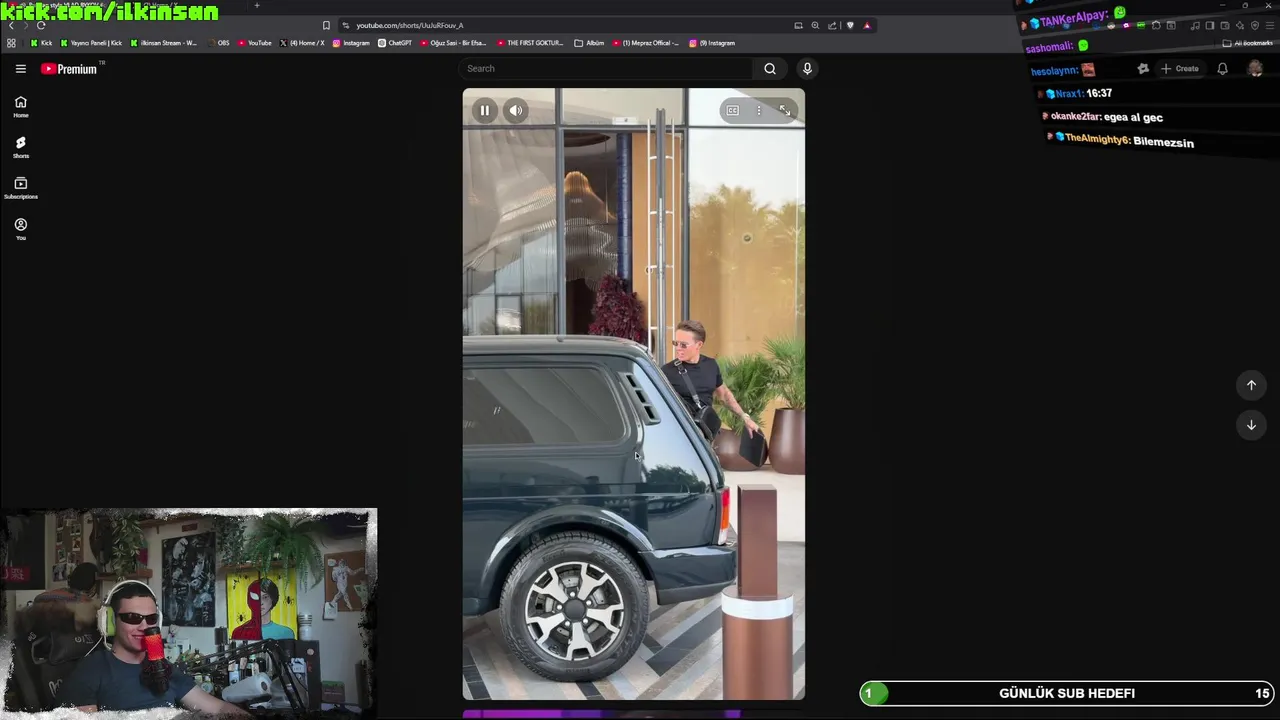Go to next Short with down arrow
The height and width of the screenshot is (720, 1280).
(x=1251, y=425)
